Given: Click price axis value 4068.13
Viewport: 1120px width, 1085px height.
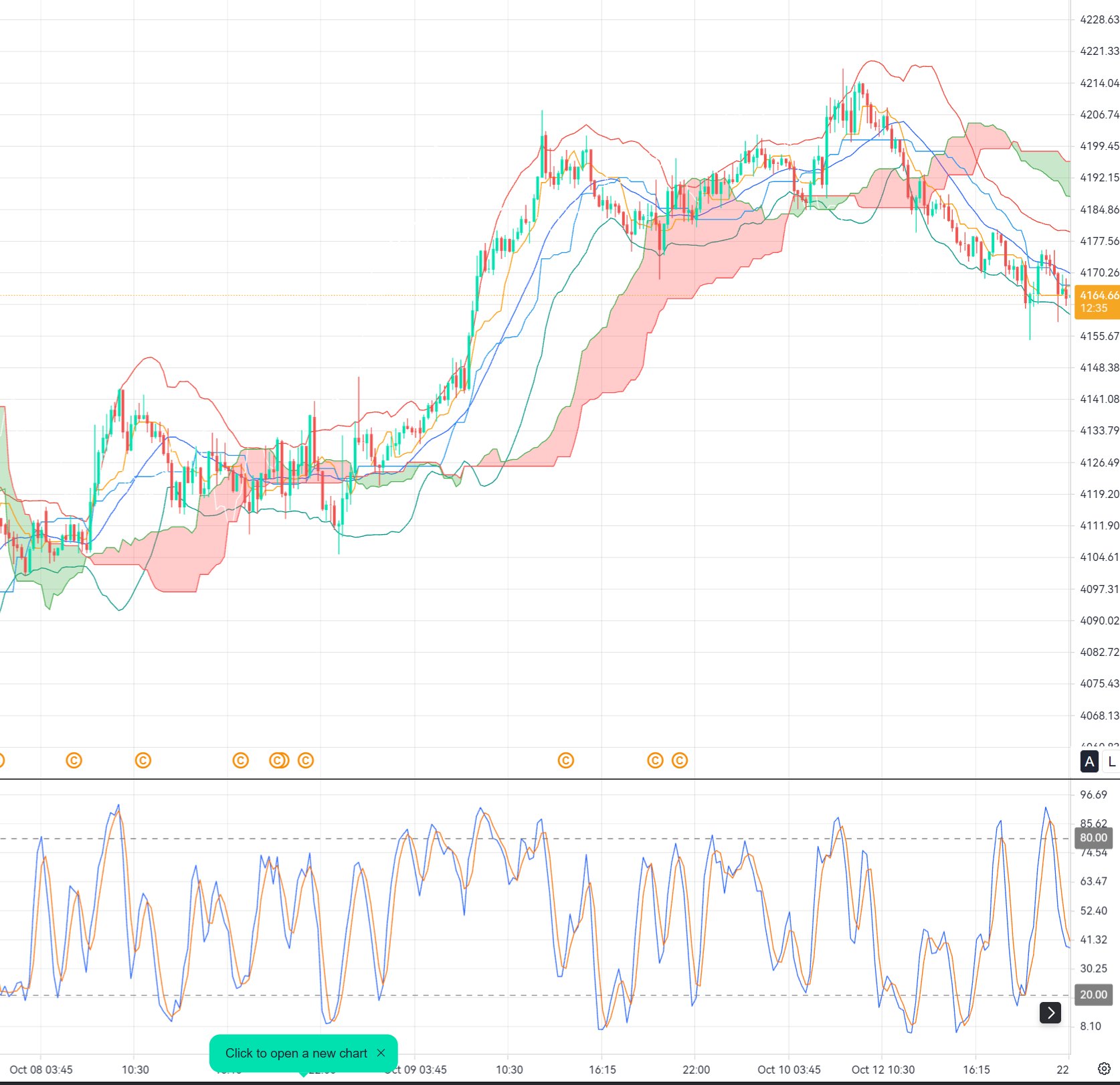Looking at the screenshot, I should click(x=1099, y=716).
